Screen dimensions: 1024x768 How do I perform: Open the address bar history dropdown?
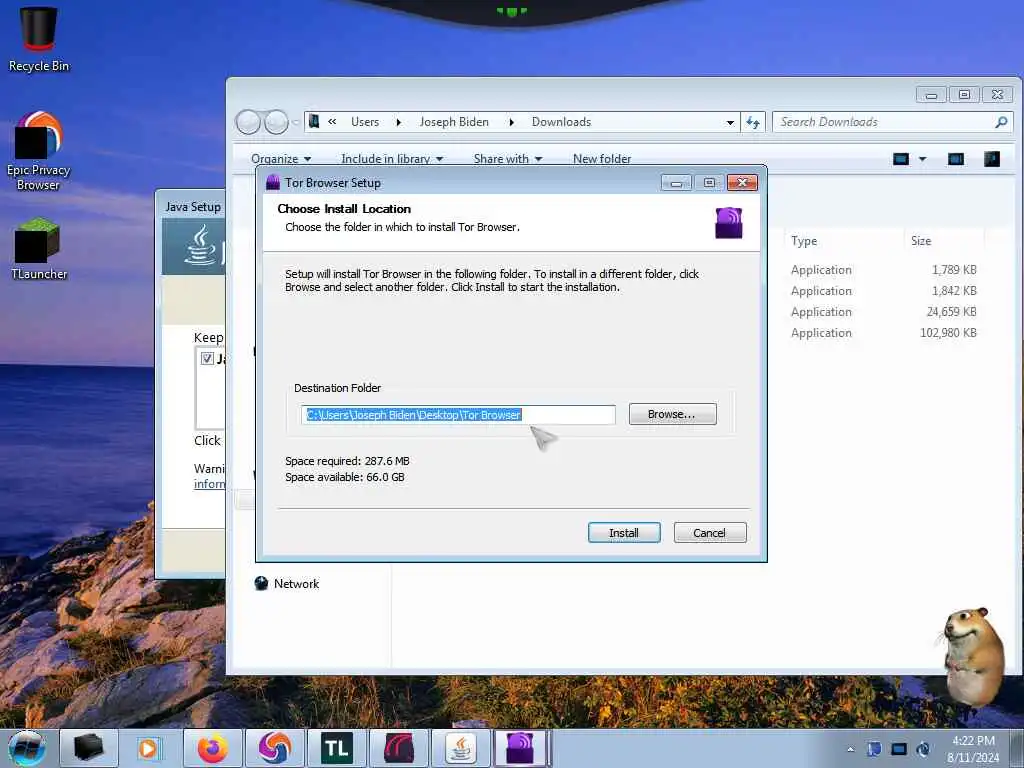tap(730, 122)
